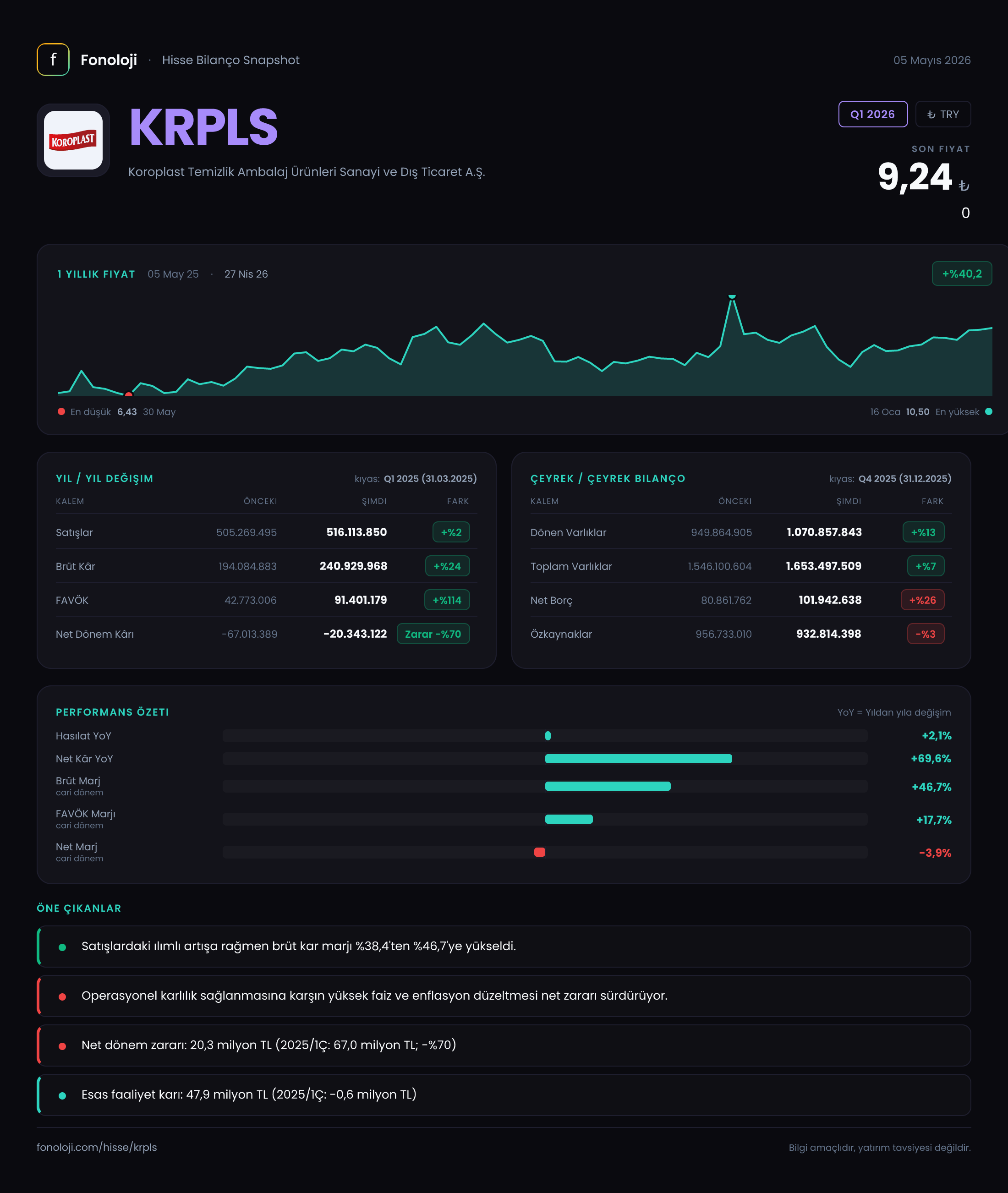Click the Hasılat YoY progress bar
Screen dimensions: 1008x1193
[x=545, y=735]
